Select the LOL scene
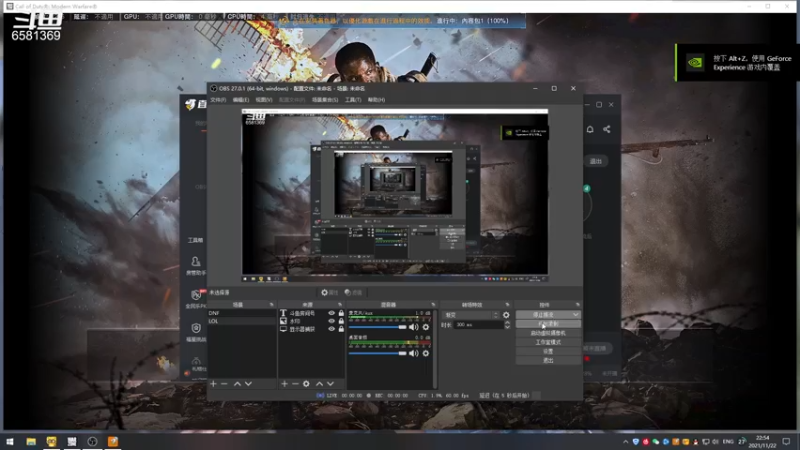Viewport: 800px width, 450px height. point(241,321)
